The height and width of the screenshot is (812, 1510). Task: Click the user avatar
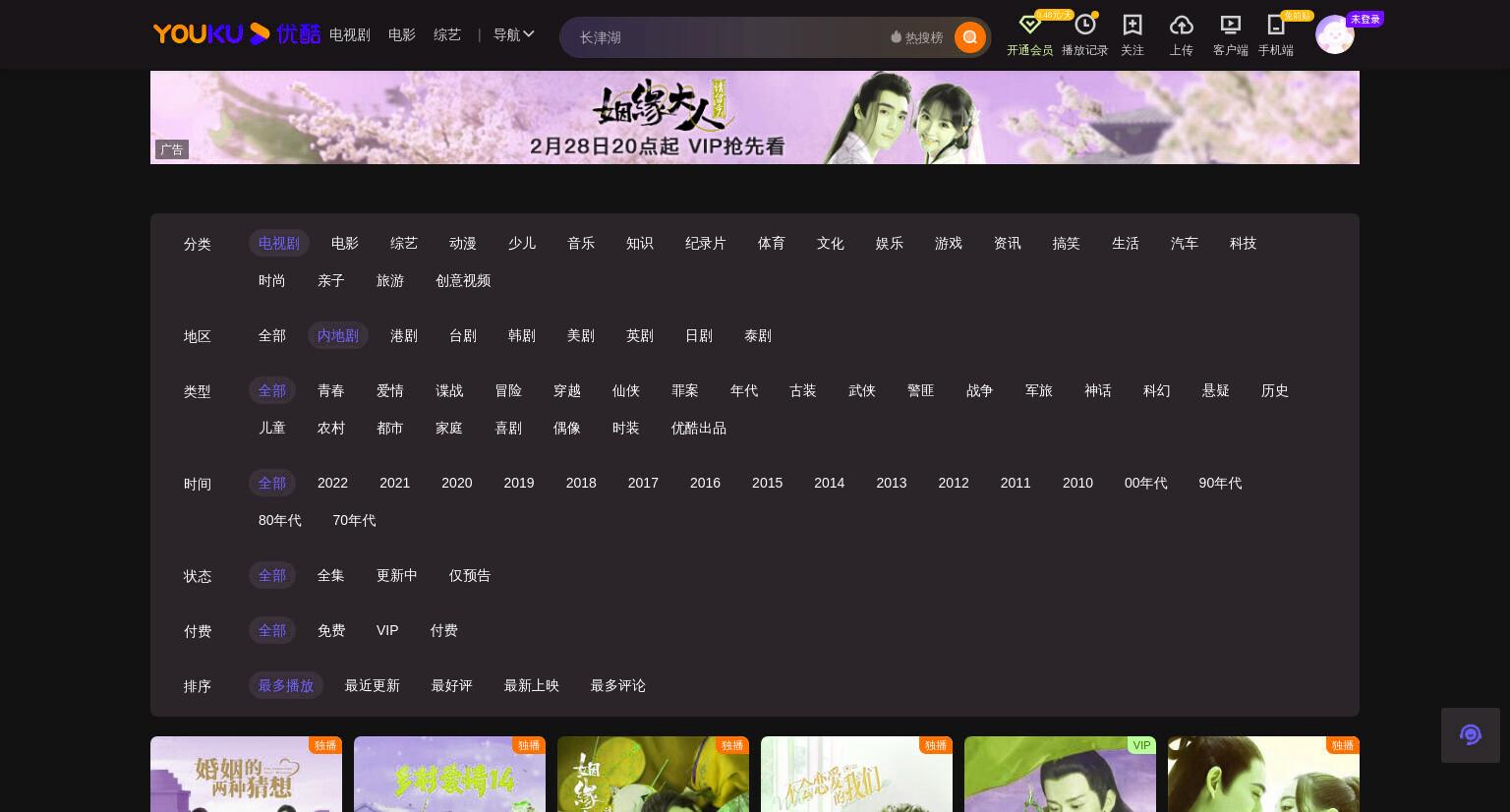coord(1334,35)
